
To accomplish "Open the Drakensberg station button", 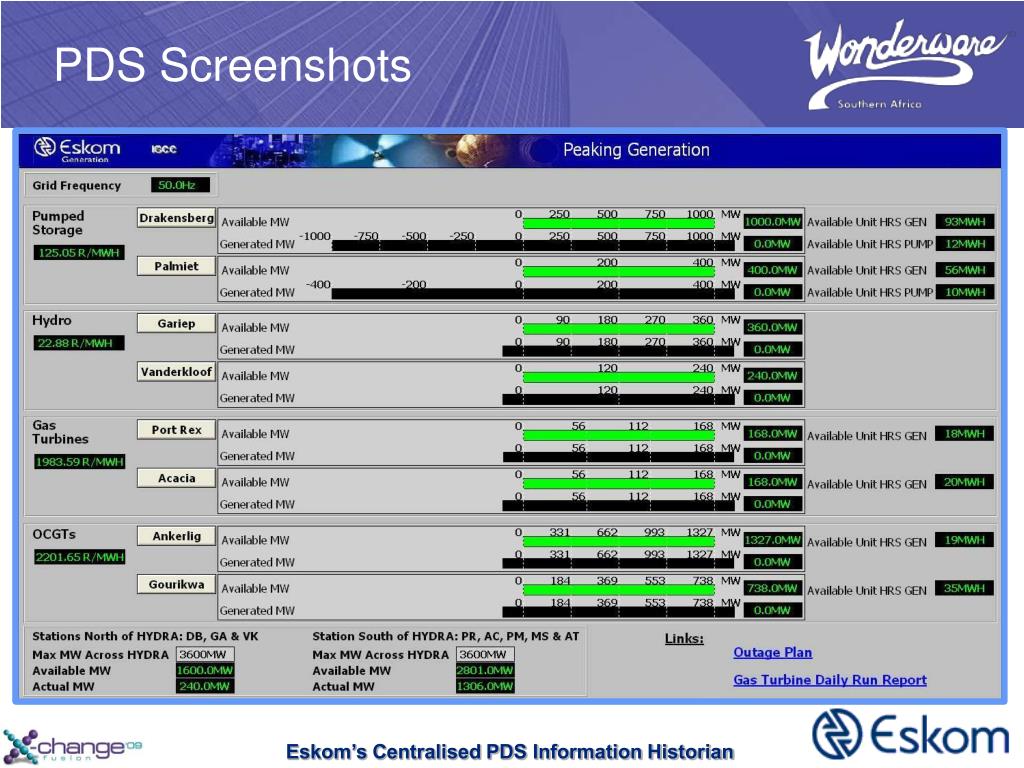I will (x=176, y=217).
